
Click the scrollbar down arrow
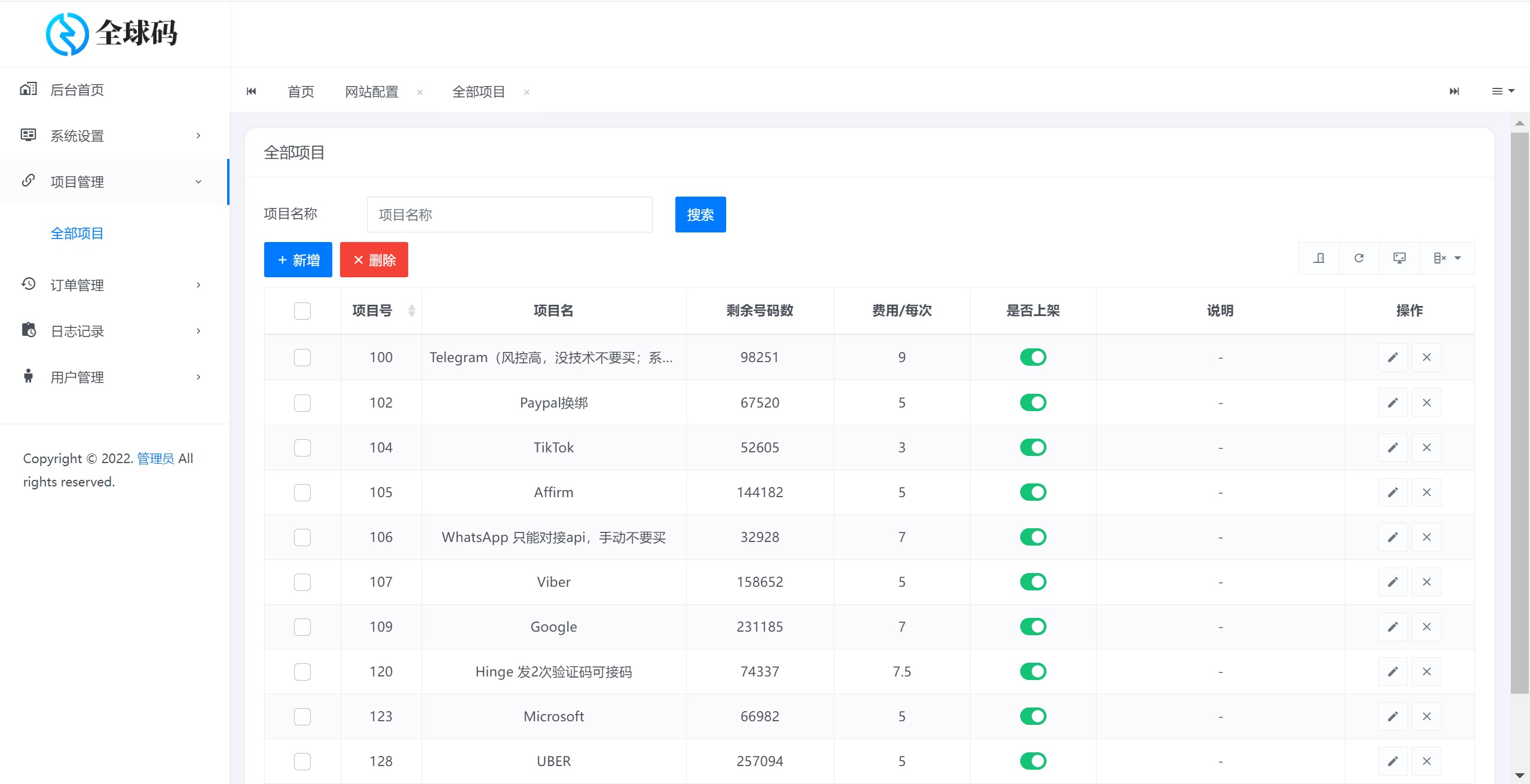click(x=1519, y=776)
